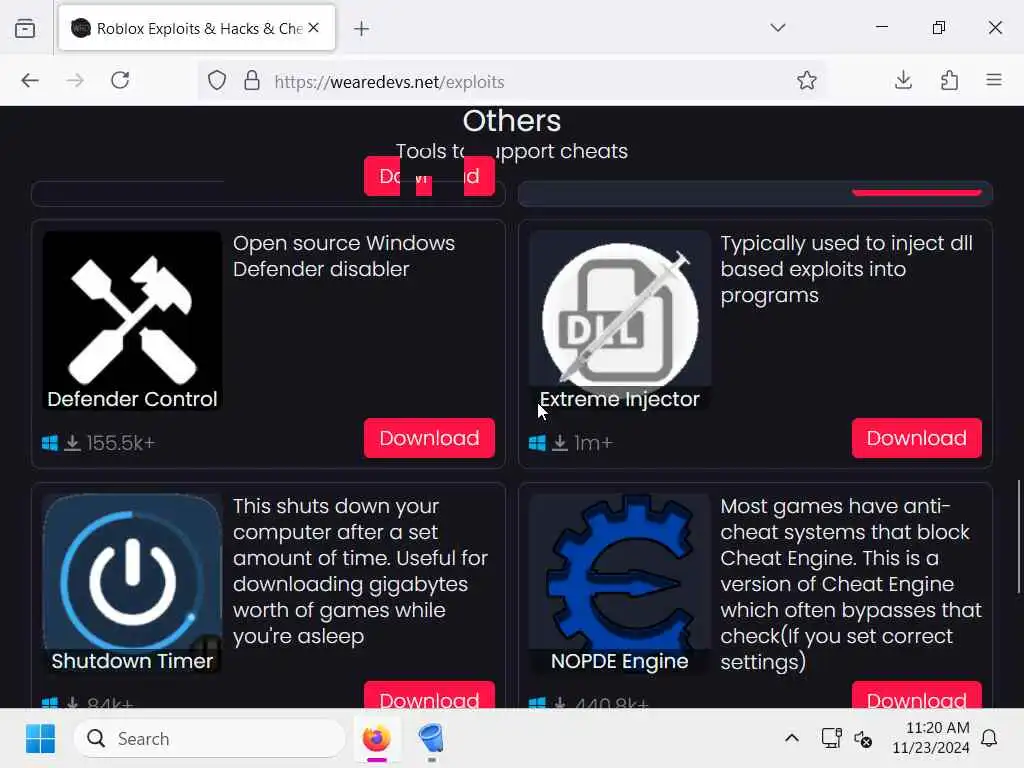The width and height of the screenshot is (1024, 768).
Task: Open a new browser tab
Action: pos(361,29)
